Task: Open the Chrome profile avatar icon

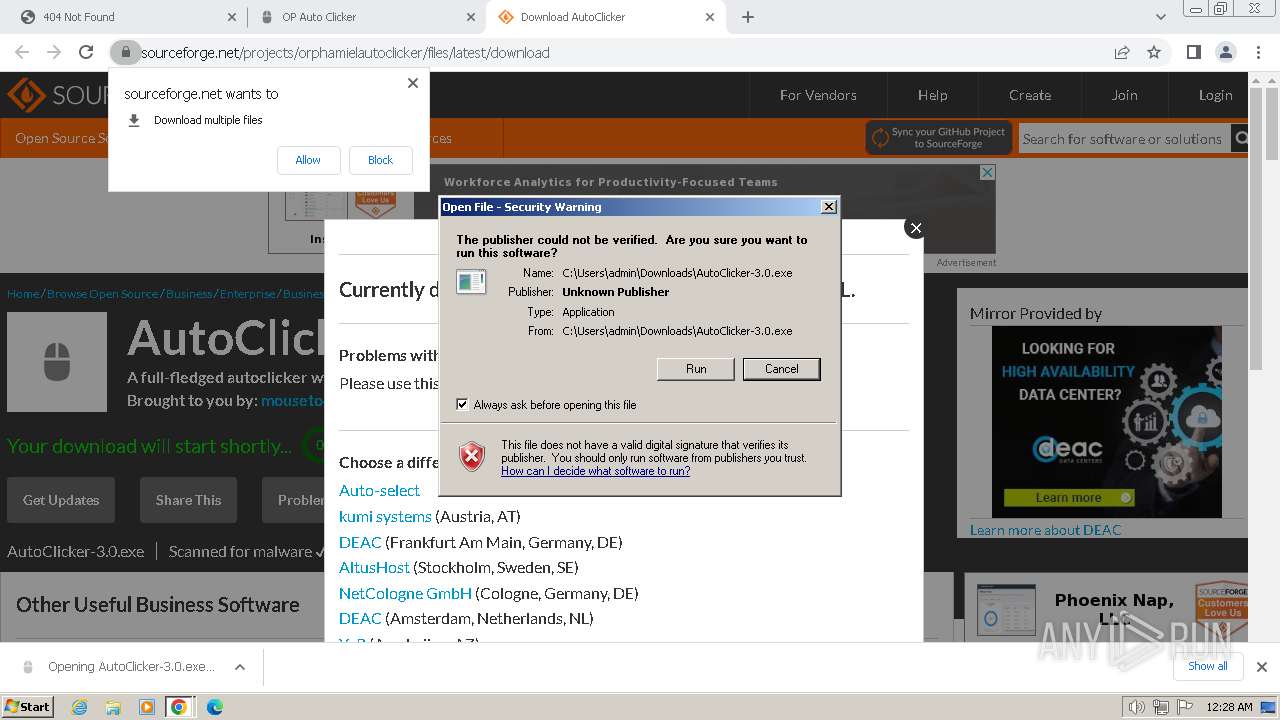Action: (x=1225, y=52)
